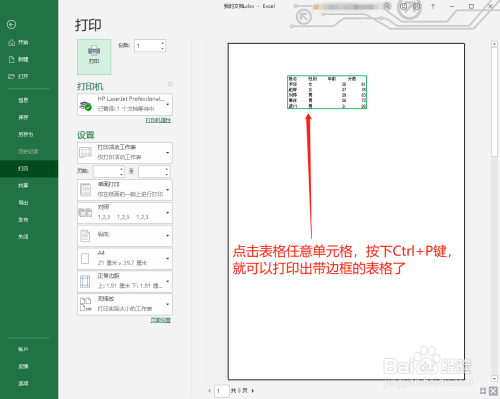
Task: Click the current page number box
Action: click(x=221, y=391)
